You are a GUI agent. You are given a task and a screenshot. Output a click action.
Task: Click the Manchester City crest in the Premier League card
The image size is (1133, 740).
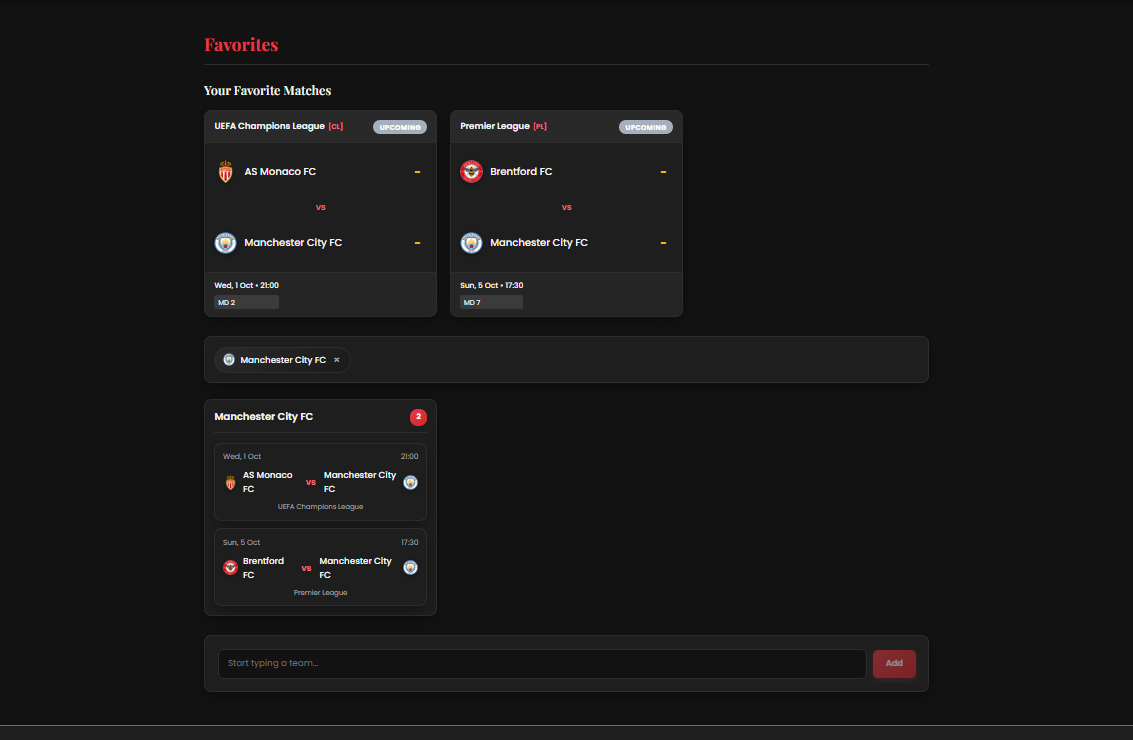[x=471, y=242]
